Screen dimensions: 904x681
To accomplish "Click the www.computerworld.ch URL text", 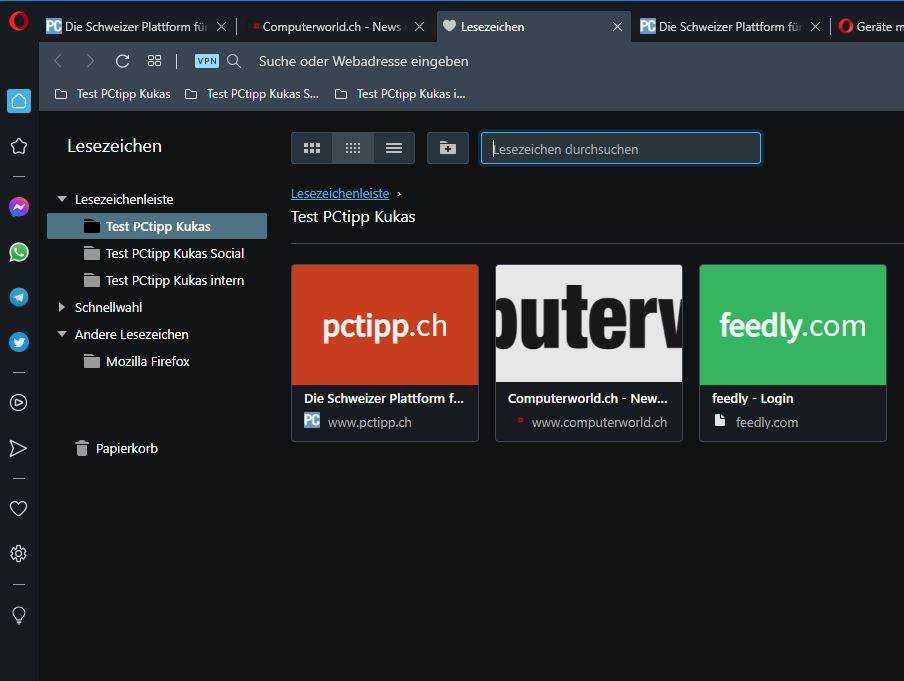I will coord(600,422).
